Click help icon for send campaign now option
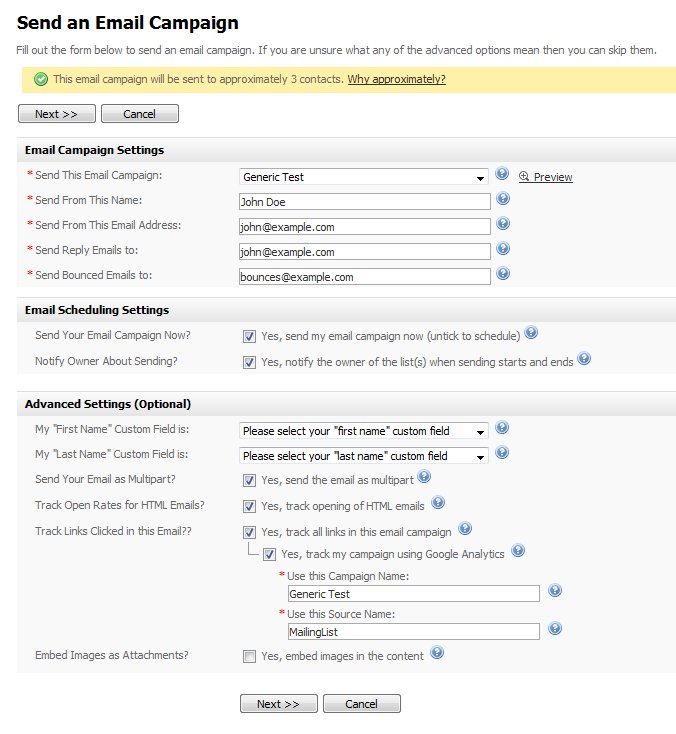This screenshot has width=676, height=734. pos(531,333)
